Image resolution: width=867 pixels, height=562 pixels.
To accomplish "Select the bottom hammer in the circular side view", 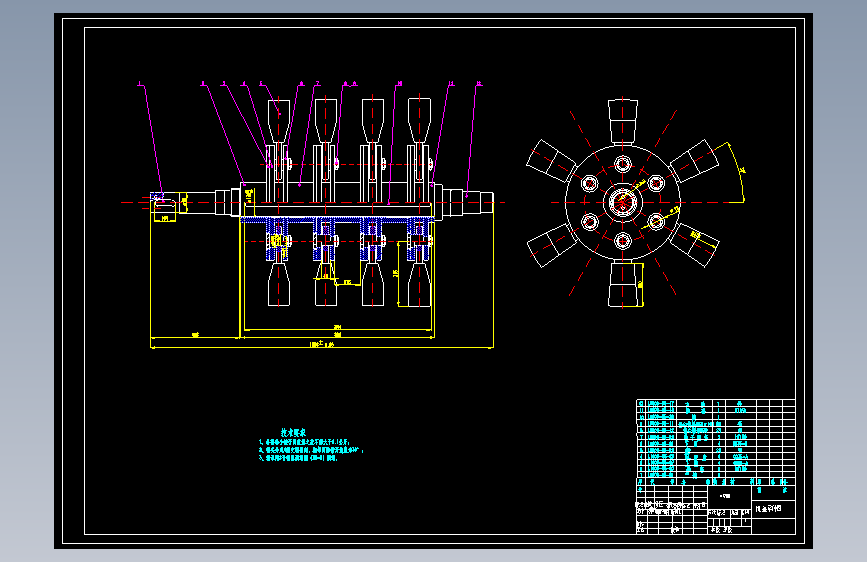I will 624,284.
